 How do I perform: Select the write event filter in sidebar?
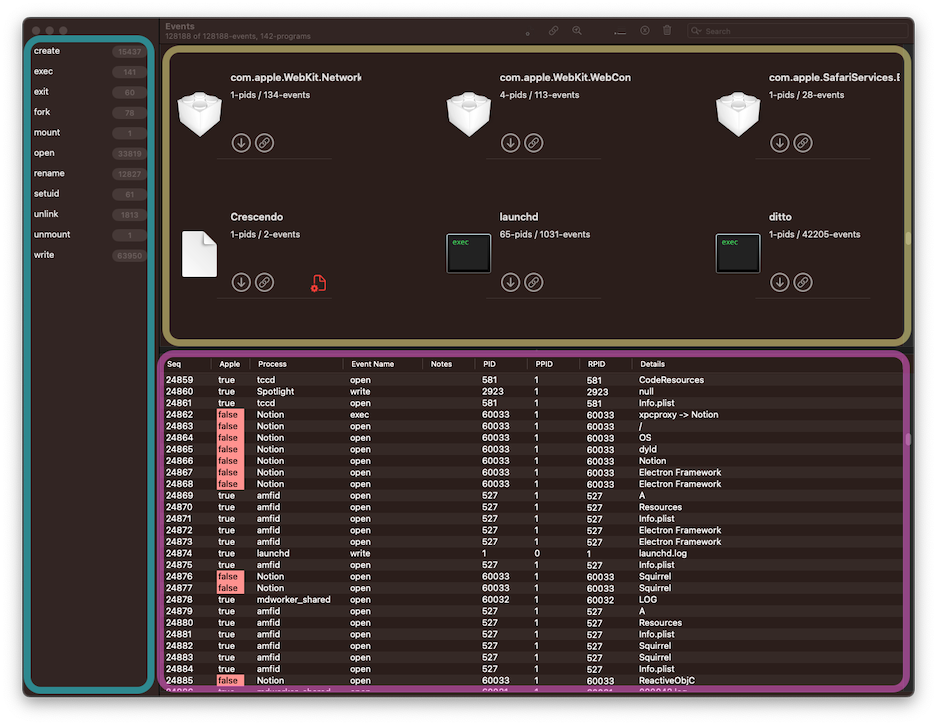click(88, 255)
